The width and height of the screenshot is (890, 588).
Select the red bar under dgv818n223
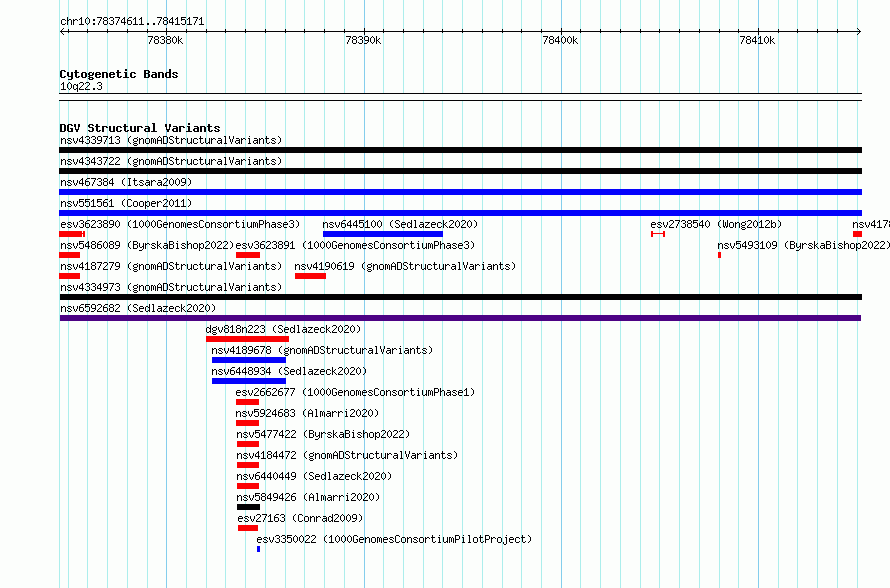click(x=247, y=339)
